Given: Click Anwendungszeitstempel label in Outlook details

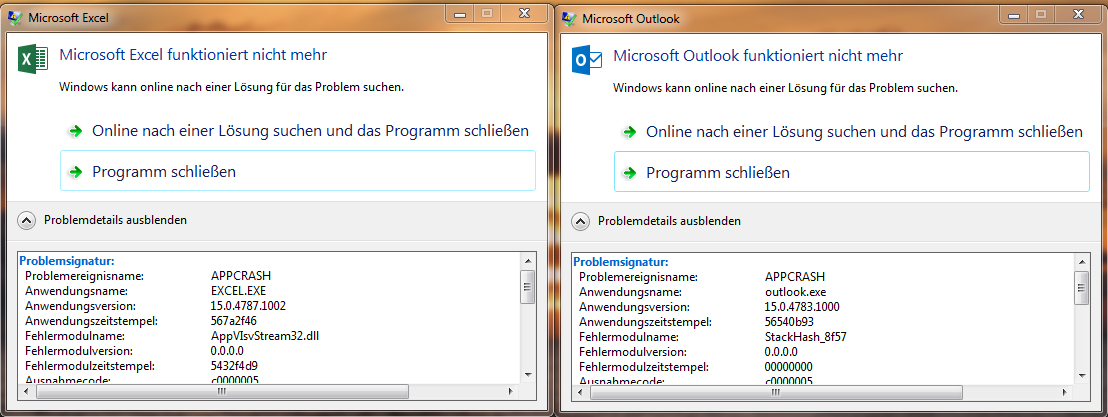Looking at the screenshot, I should pyautogui.click(x=645, y=321).
